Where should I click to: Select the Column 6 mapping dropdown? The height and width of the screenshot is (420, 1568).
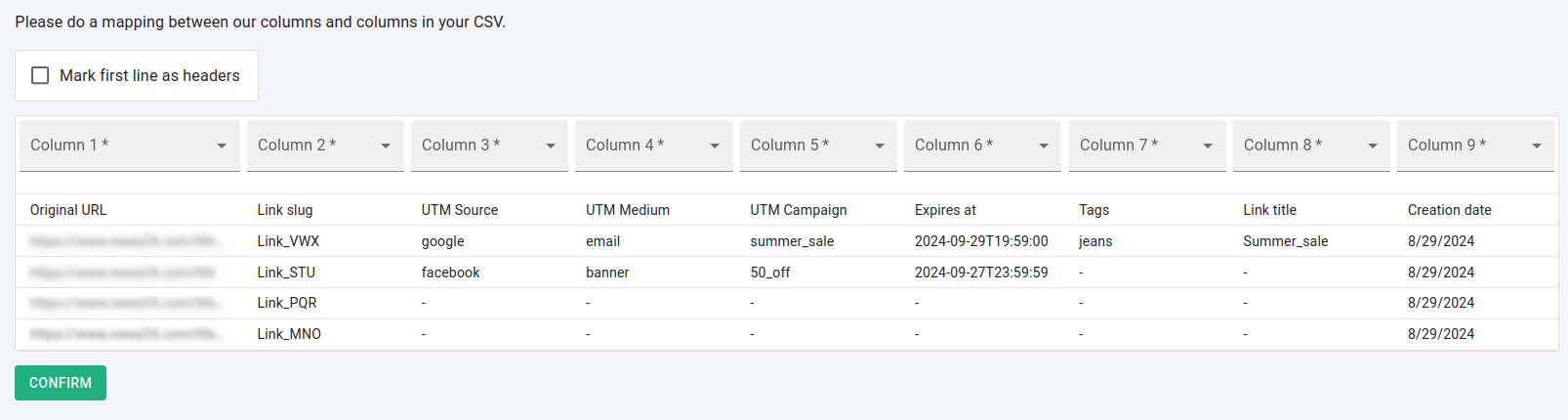[981, 146]
